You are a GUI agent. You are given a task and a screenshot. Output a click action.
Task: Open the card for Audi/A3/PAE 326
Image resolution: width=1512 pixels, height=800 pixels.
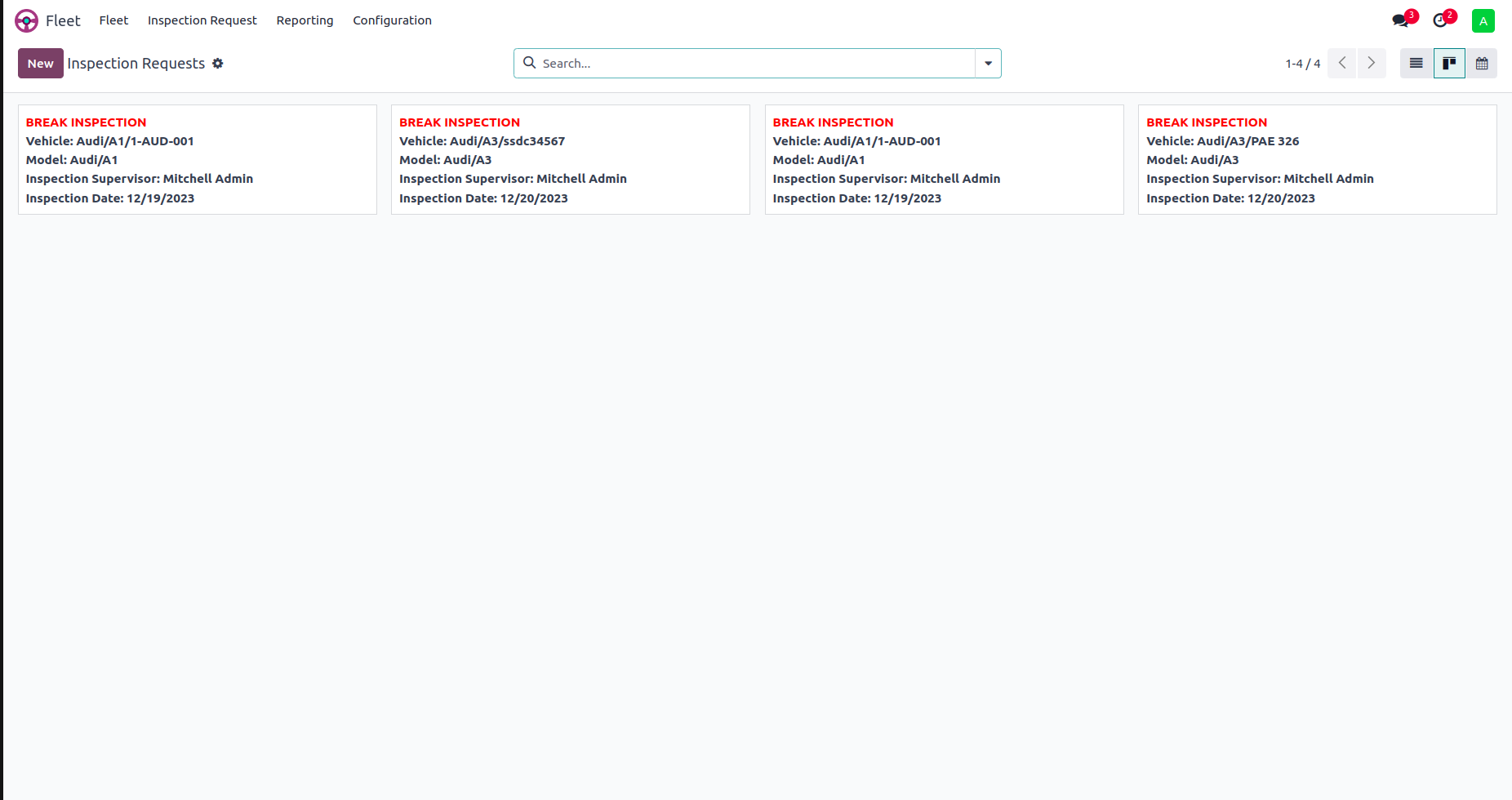1318,160
